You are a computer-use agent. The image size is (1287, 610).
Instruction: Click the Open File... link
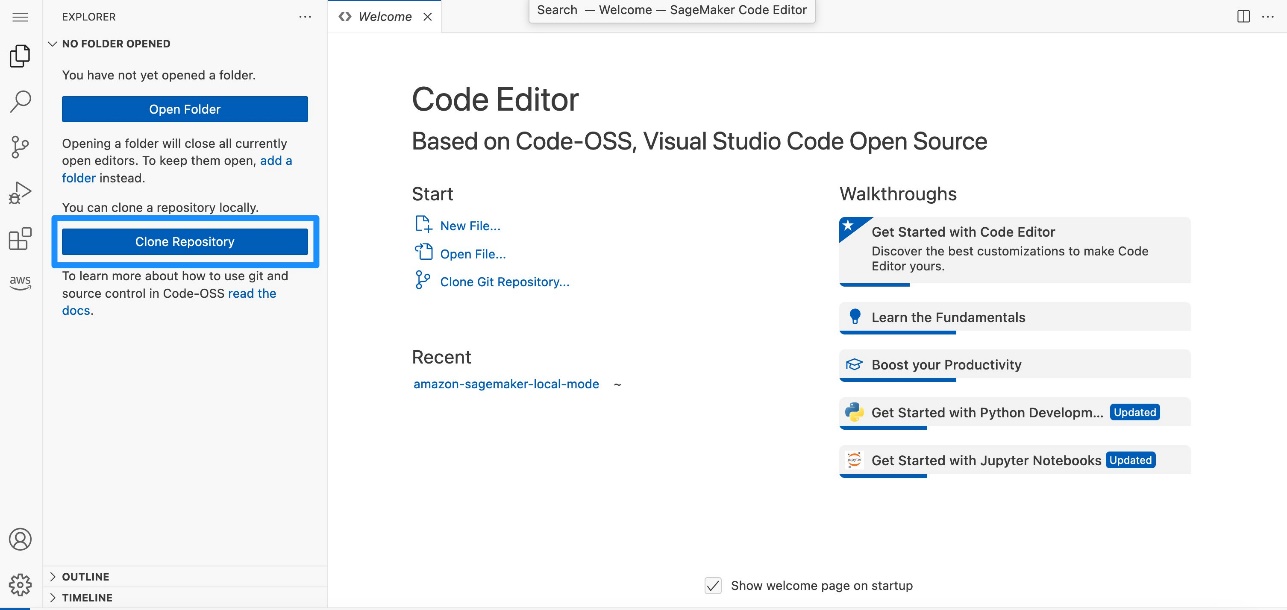[x=473, y=254]
